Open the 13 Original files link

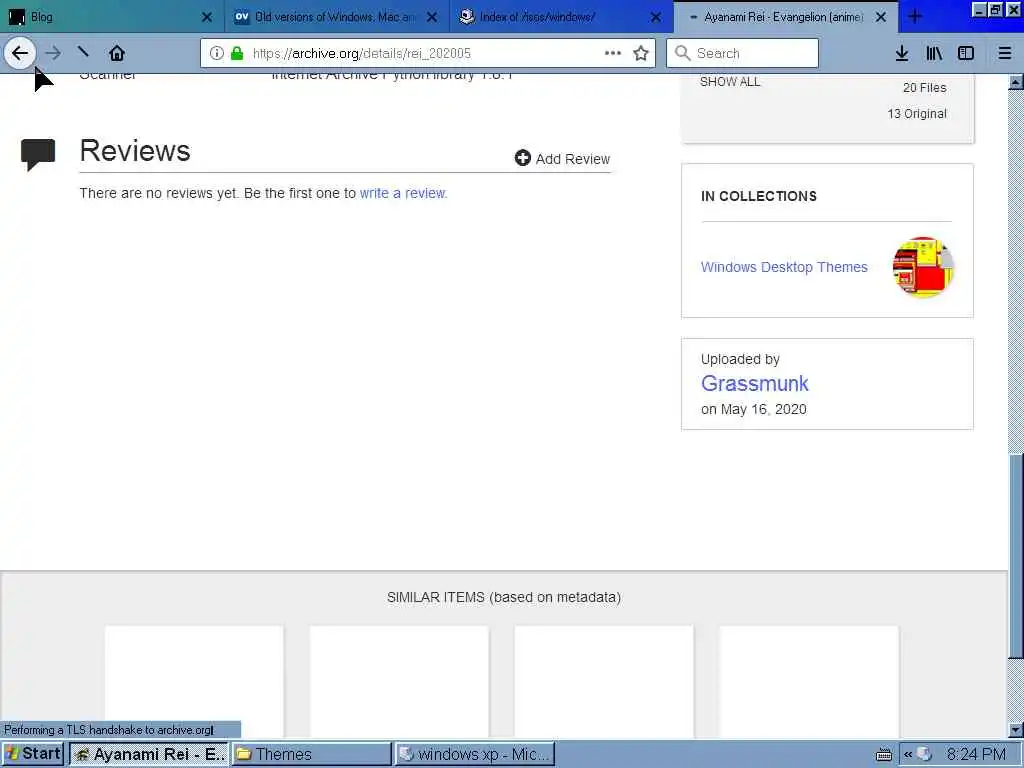tap(917, 114)
